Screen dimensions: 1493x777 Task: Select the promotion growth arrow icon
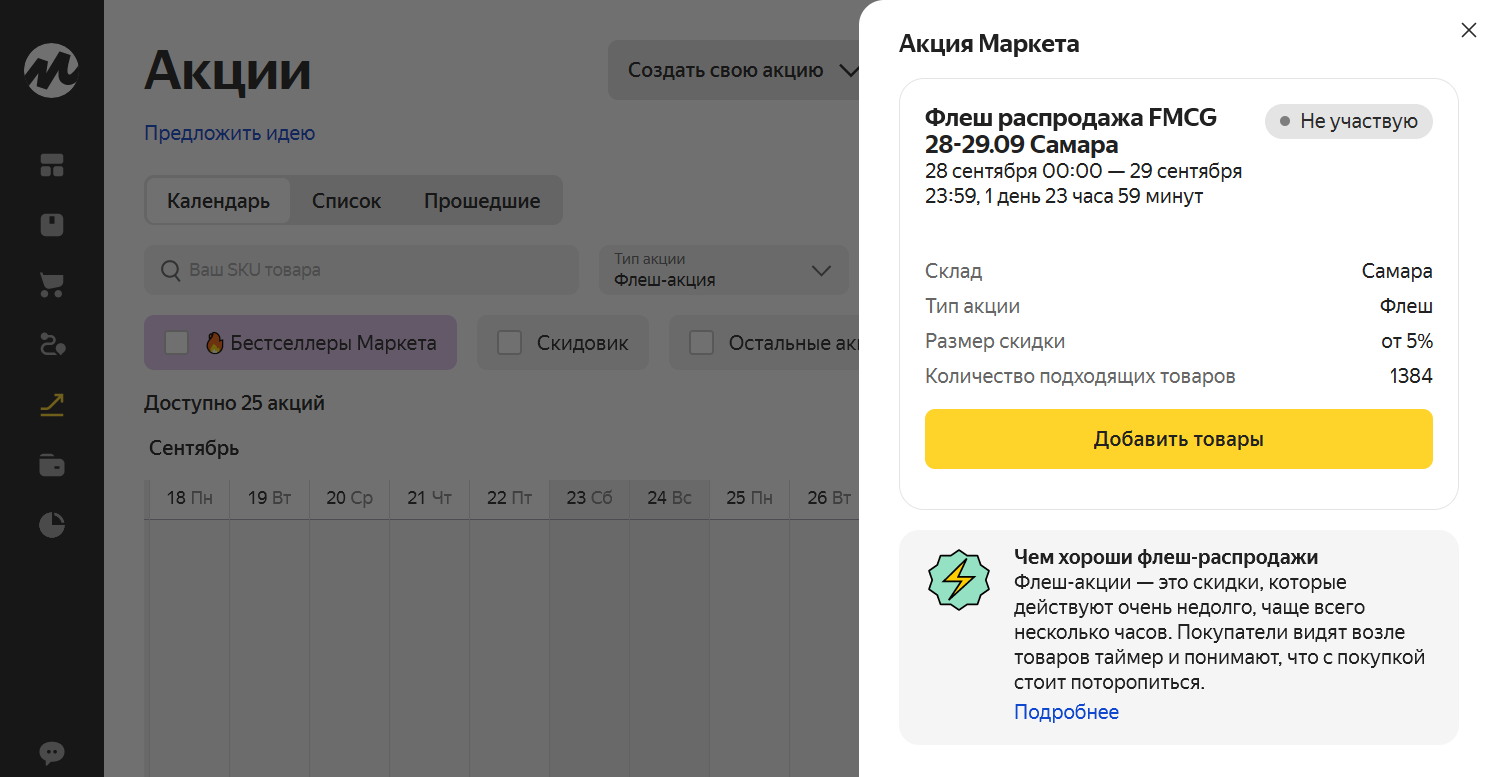coord(52,405)
